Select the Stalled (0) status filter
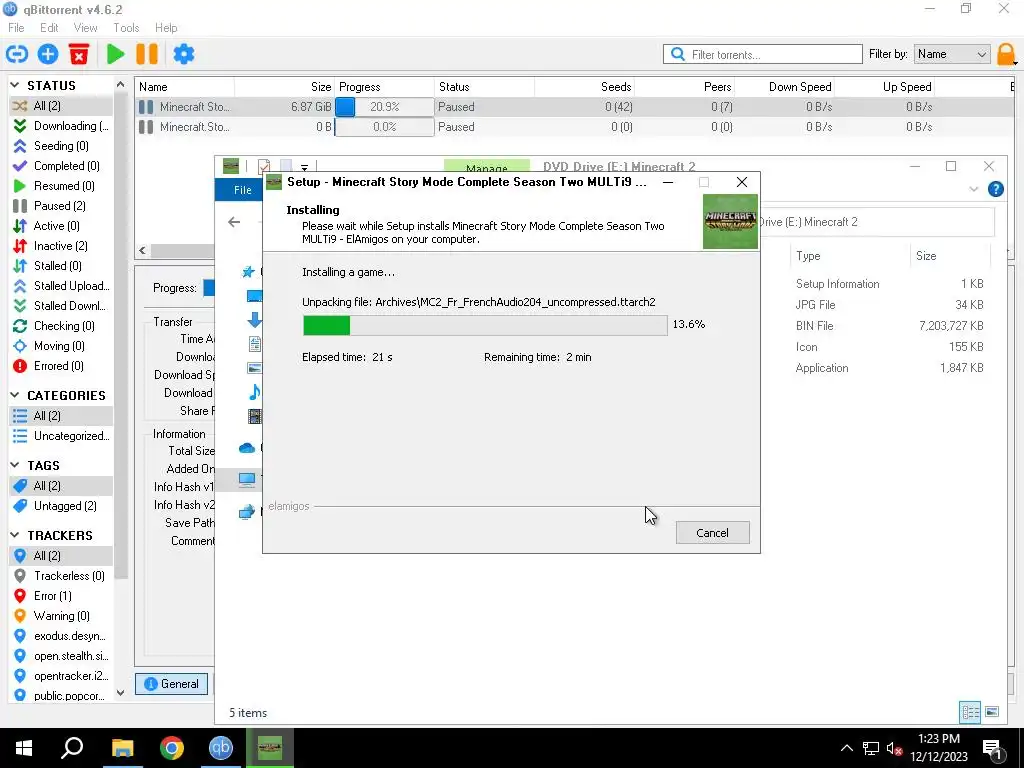 [x=61, y=266]
